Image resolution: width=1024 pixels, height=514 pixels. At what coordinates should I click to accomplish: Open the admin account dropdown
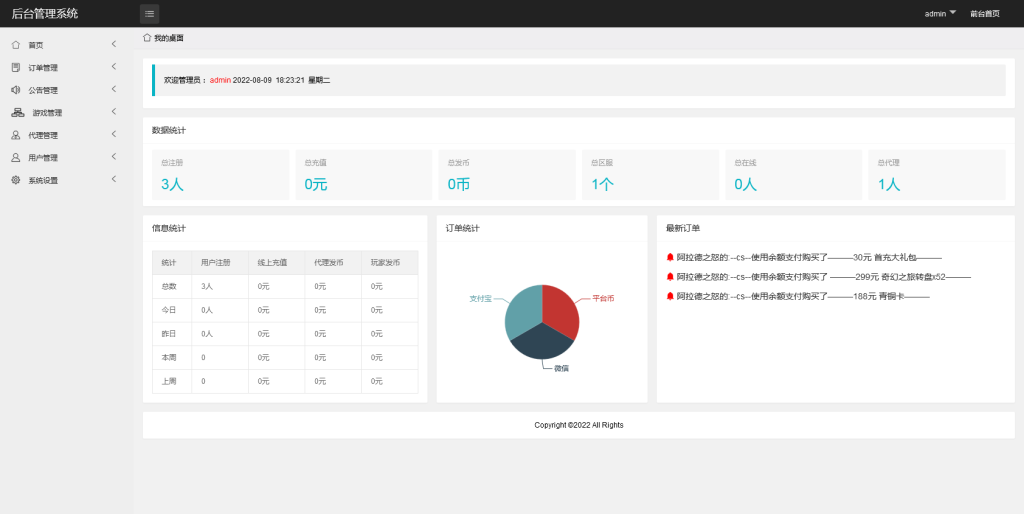click(x=940, y=14)
